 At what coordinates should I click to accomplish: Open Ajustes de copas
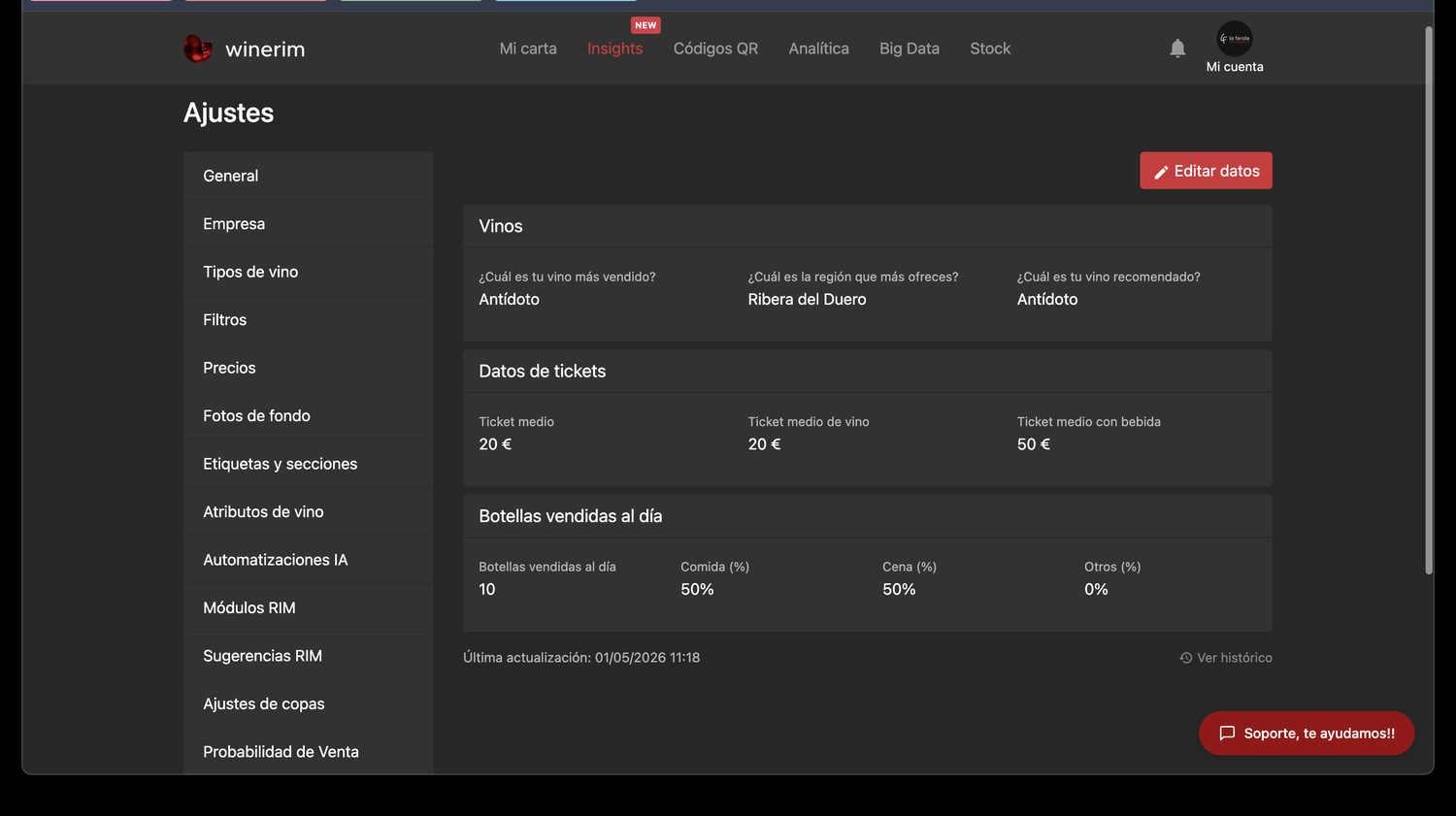click(x=309, y=704)
